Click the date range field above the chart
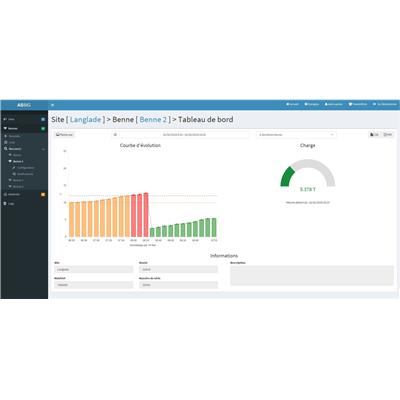The width and height of the screenshot is (400, 400). click(184, 135)
